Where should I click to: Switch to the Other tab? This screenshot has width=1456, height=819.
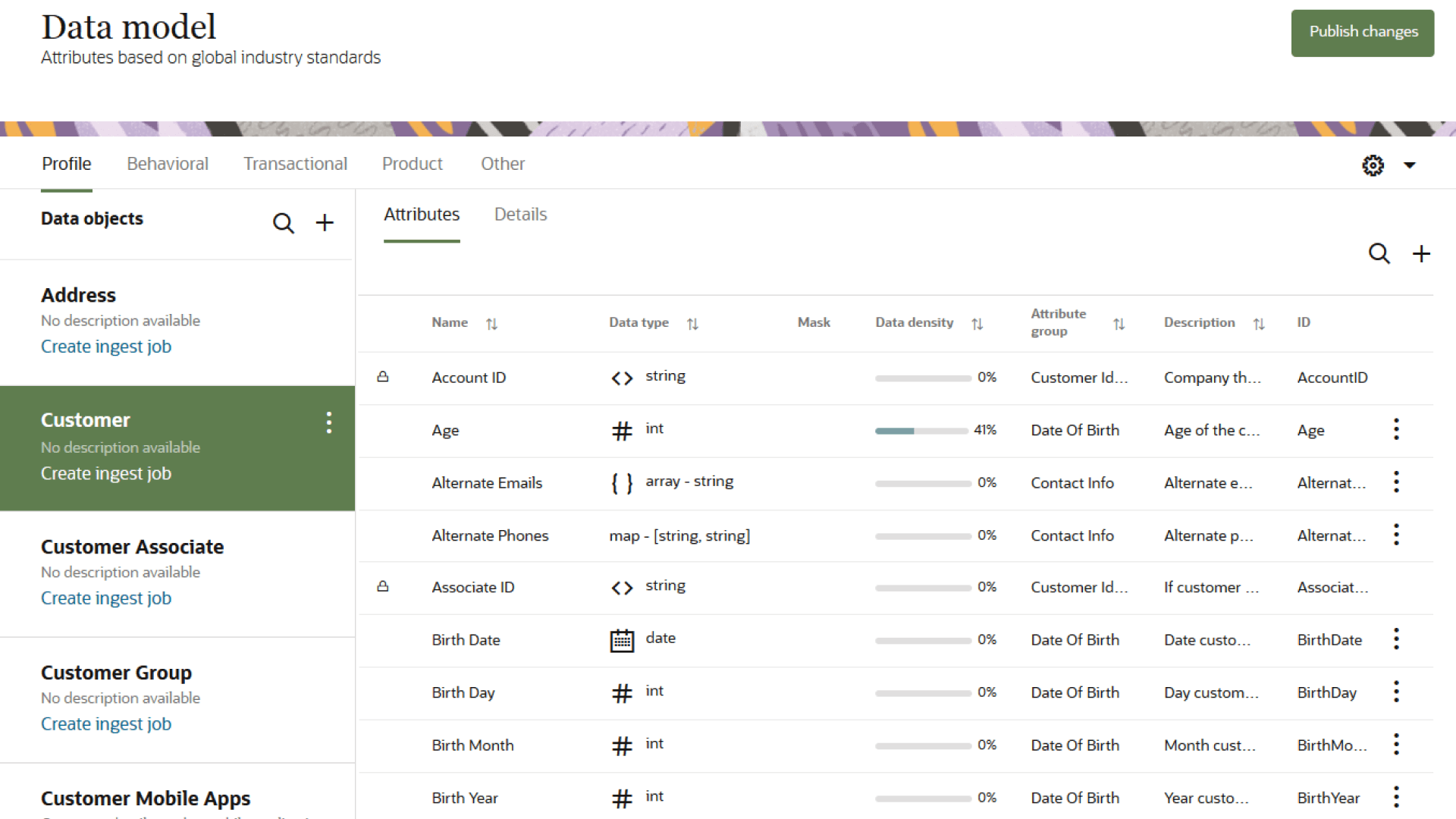[x=503, y=164]
